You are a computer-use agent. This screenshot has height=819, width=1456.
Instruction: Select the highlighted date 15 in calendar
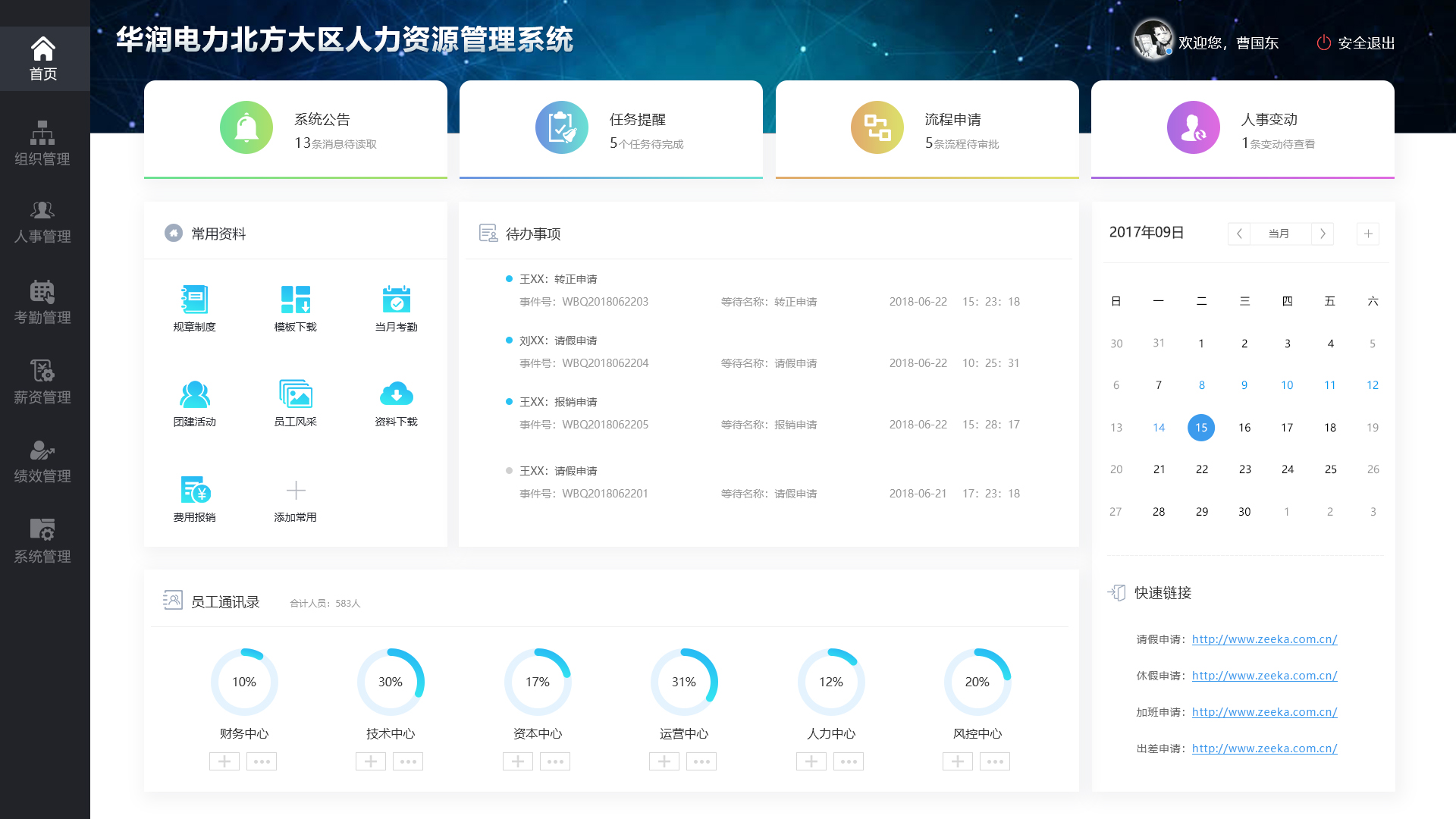[x=1201, y=428]
